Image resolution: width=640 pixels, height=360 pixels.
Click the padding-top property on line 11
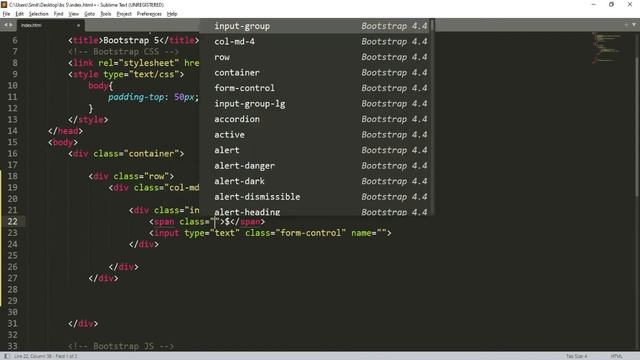point(136,97)
